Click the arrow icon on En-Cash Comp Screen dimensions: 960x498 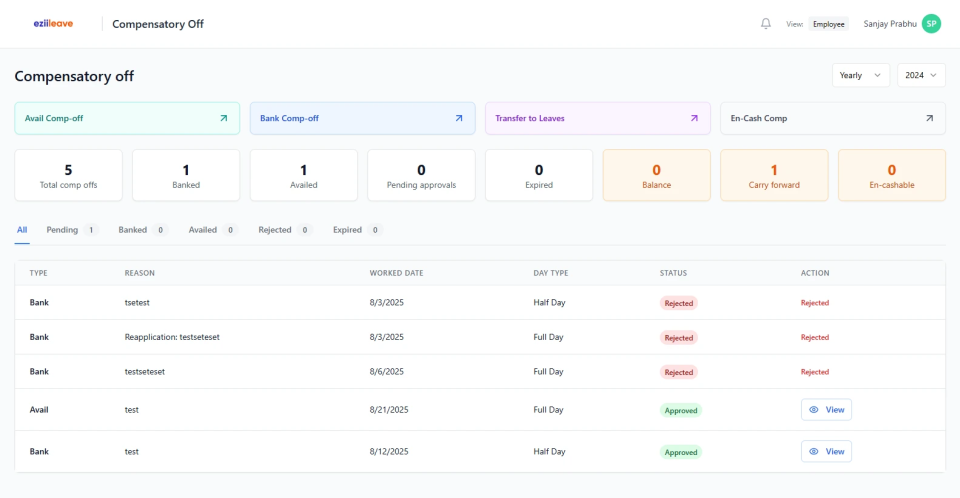click(x=929, y=118)
